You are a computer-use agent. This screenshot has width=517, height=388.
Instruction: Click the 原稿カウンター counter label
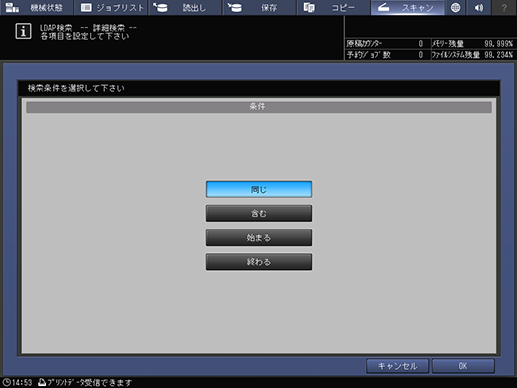coord(364,44)
